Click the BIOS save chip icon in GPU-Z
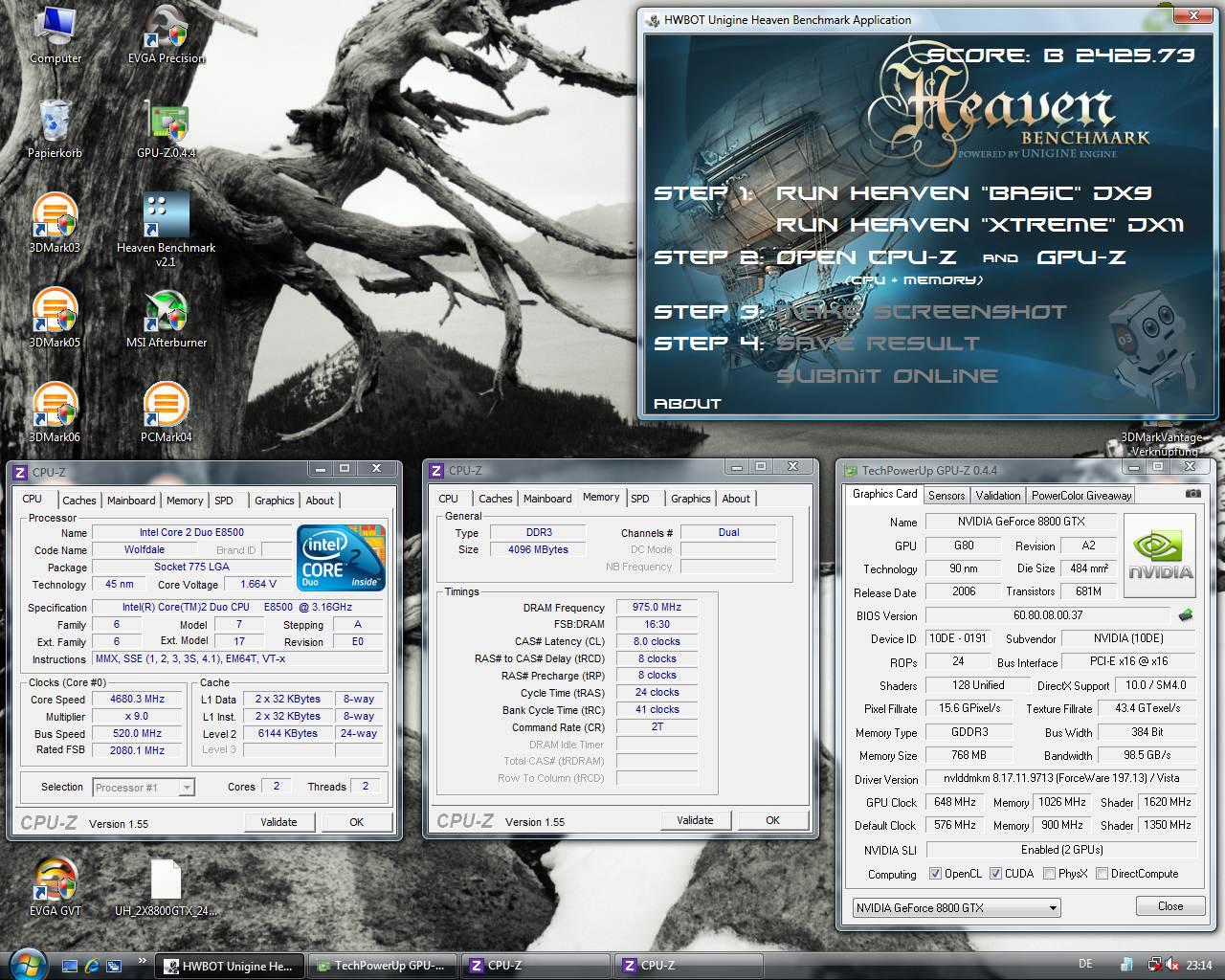This screenshot has width=1225, height=980. click(1186, 615)
